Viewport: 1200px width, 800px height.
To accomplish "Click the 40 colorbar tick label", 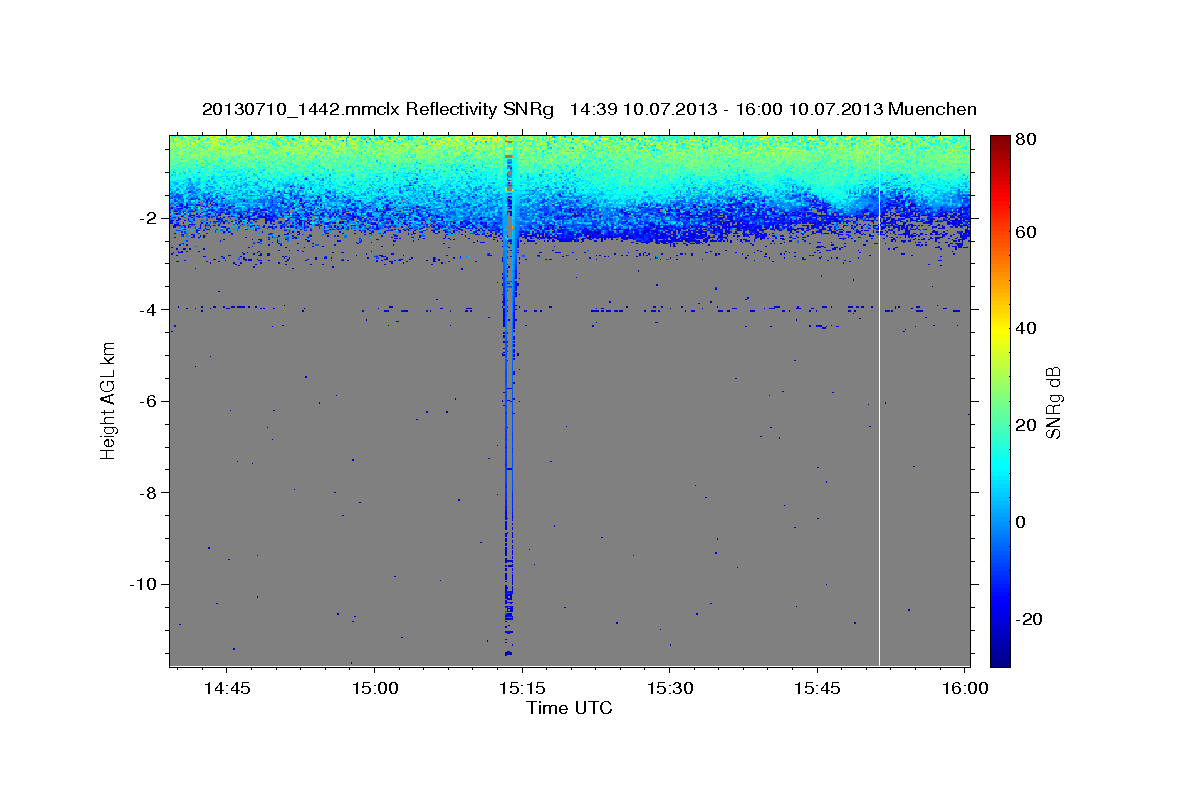I will point(1027,329).
